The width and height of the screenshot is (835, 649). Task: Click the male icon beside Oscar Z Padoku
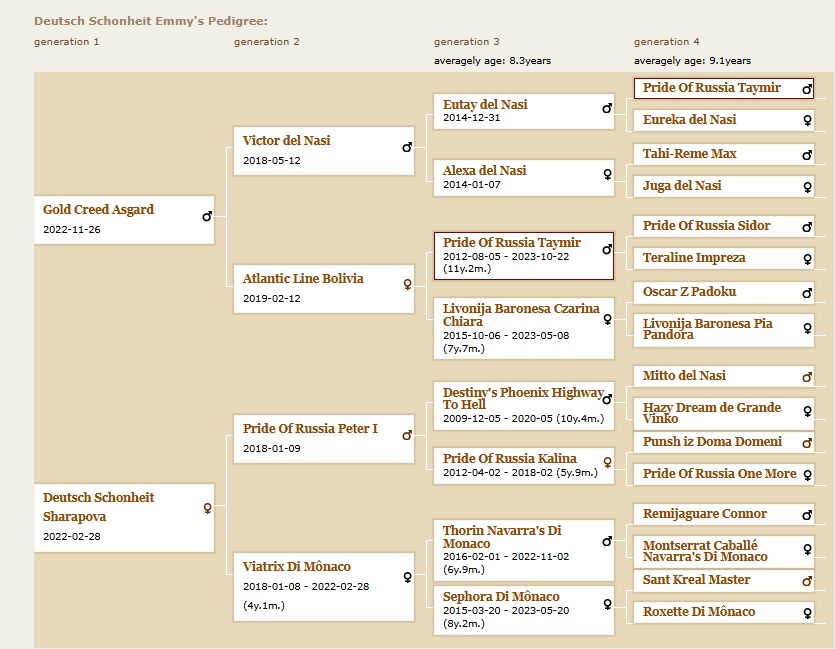point(807,293)
